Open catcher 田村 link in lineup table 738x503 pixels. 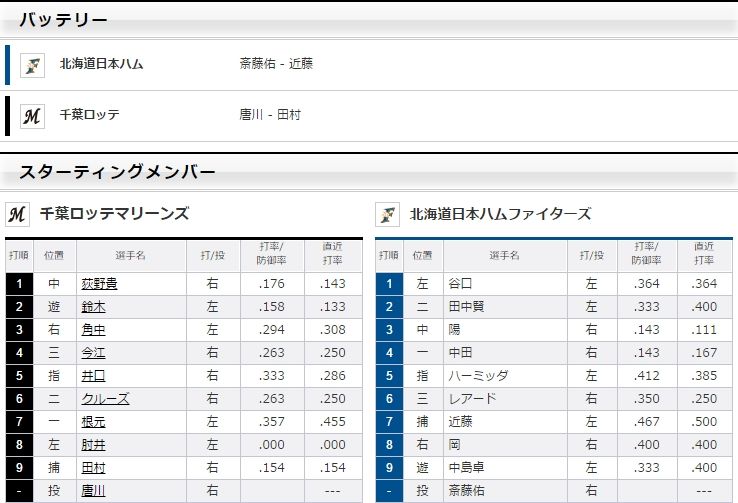[x=93, y=468]
